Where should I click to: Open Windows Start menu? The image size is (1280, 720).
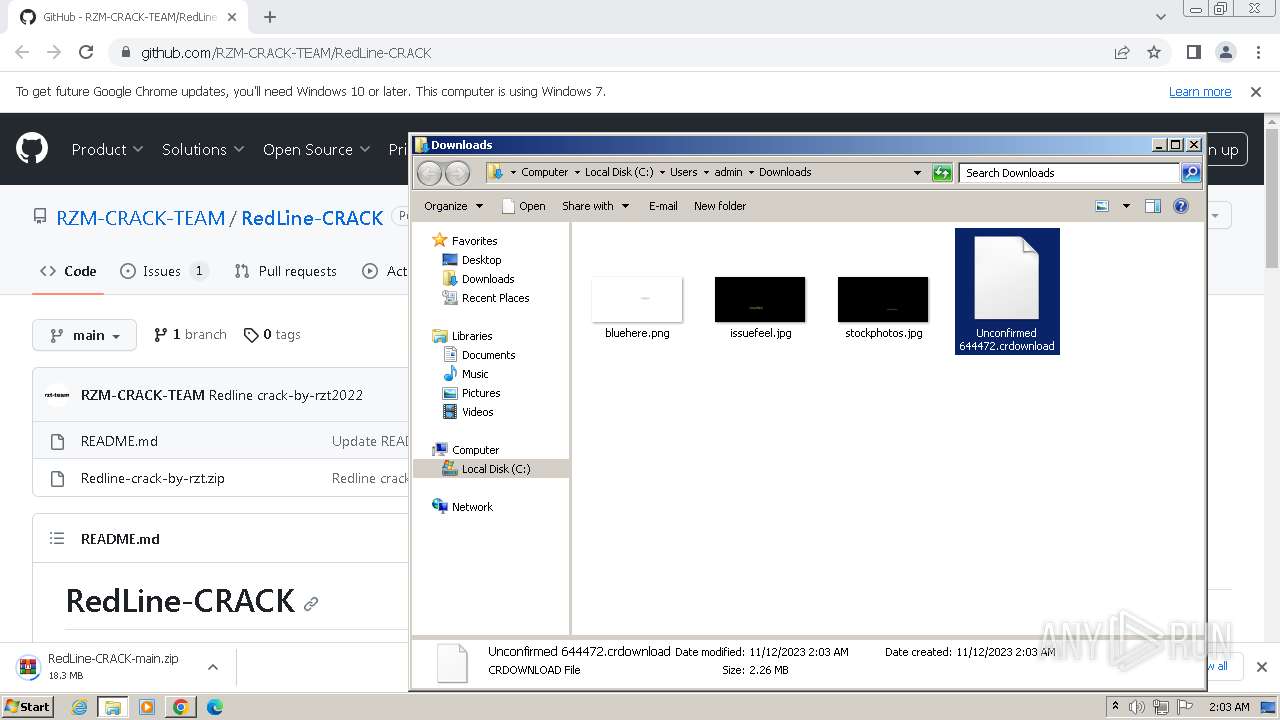tap(28, 707)
